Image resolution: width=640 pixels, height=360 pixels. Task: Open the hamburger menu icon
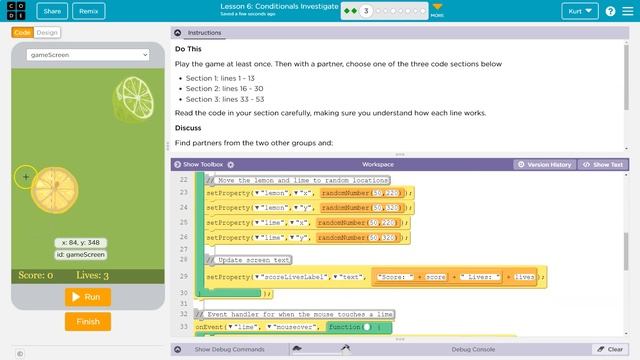628,11
